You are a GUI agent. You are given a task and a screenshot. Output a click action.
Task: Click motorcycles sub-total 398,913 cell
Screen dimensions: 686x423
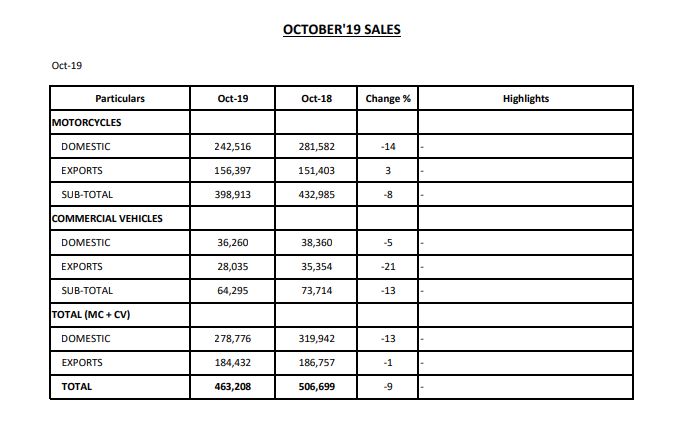click(232, 195)
